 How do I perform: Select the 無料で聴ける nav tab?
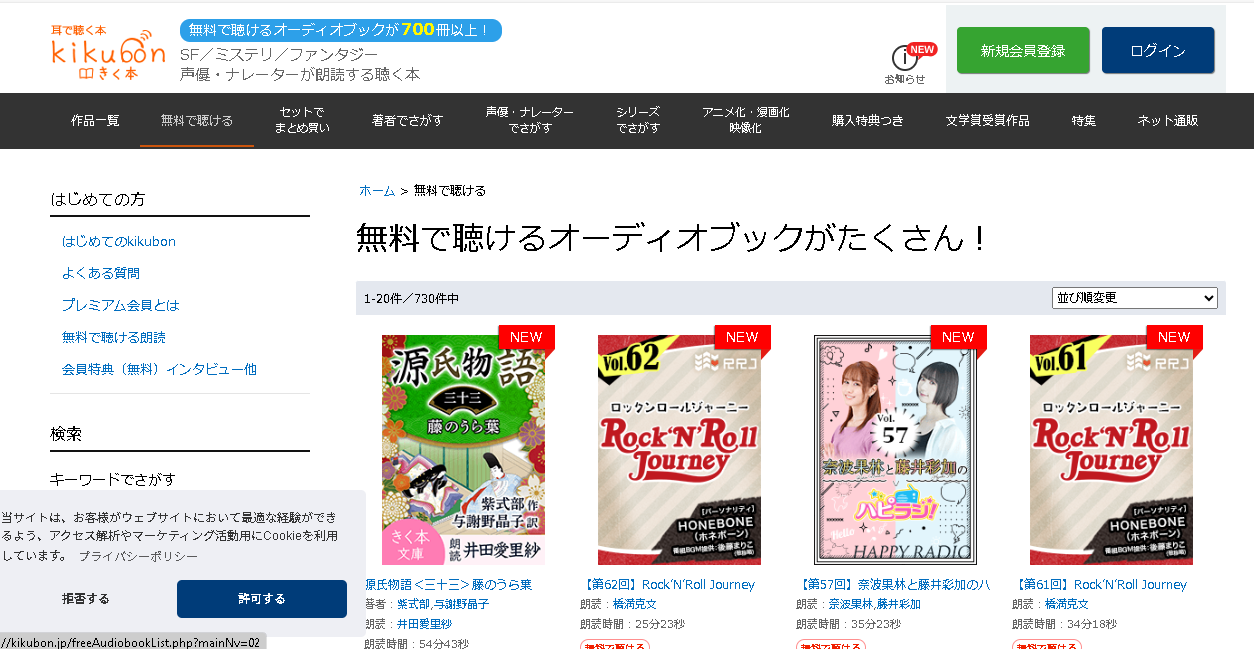pyautogui.click(x=197, y=121)
